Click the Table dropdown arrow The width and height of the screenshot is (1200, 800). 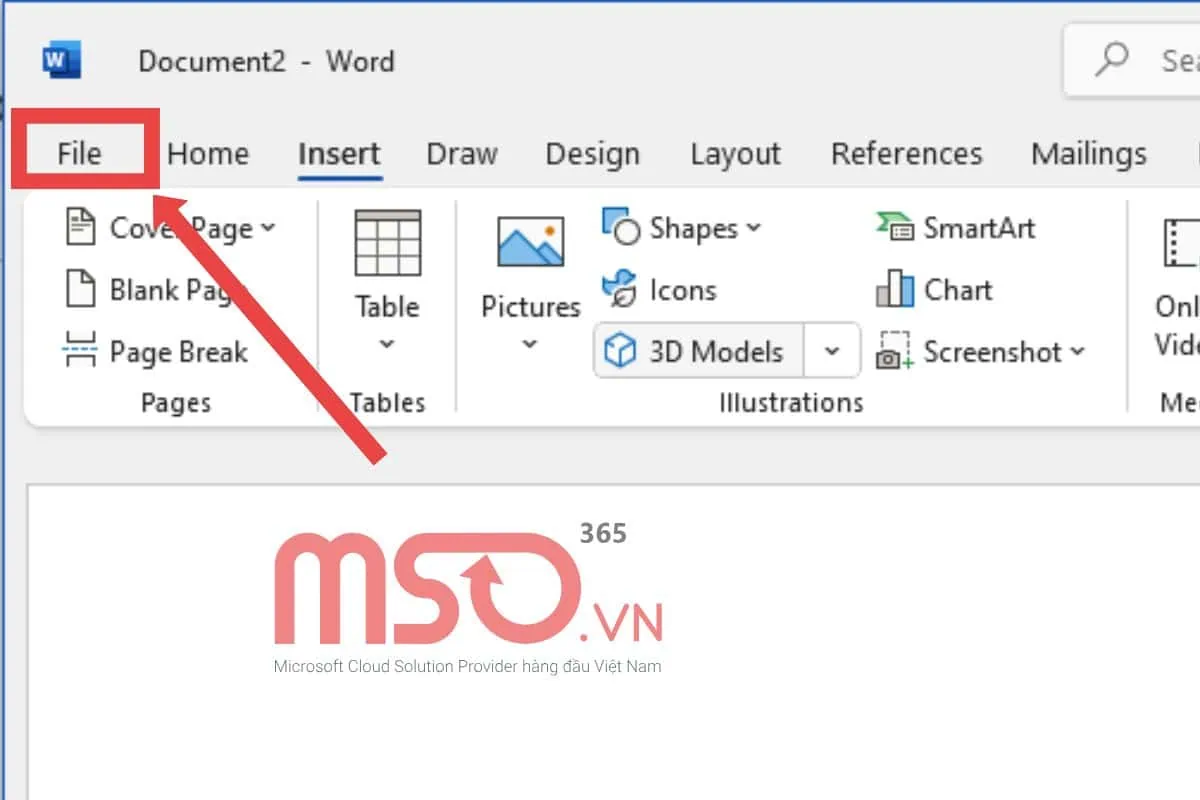tap(387, 344)
